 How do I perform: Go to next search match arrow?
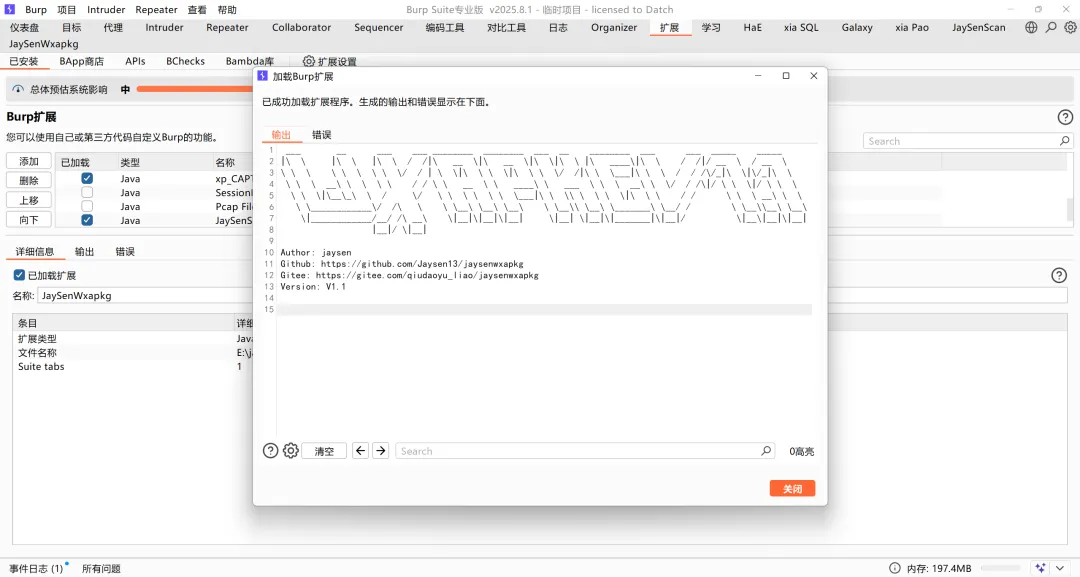[381, 450]
